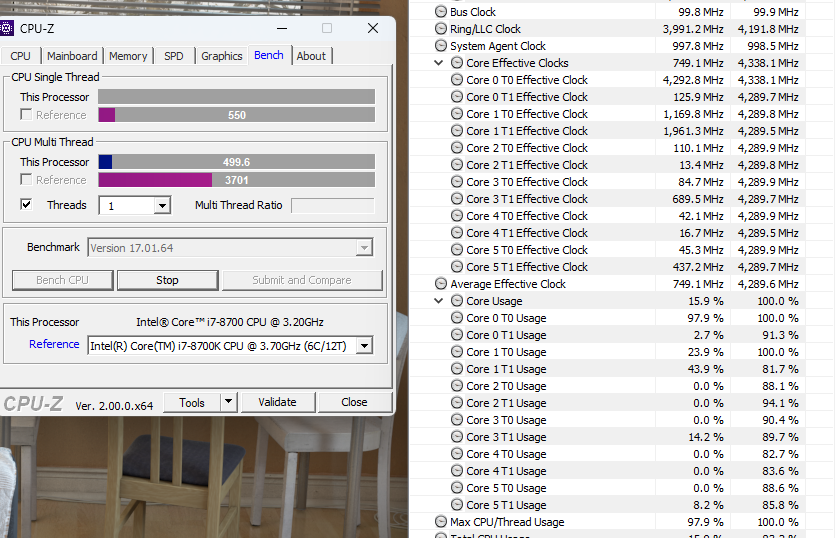Click the CPU-Z app icon in title bar
Image resolution: width=835 pixels, height=538 pixels.
point(6,28)
